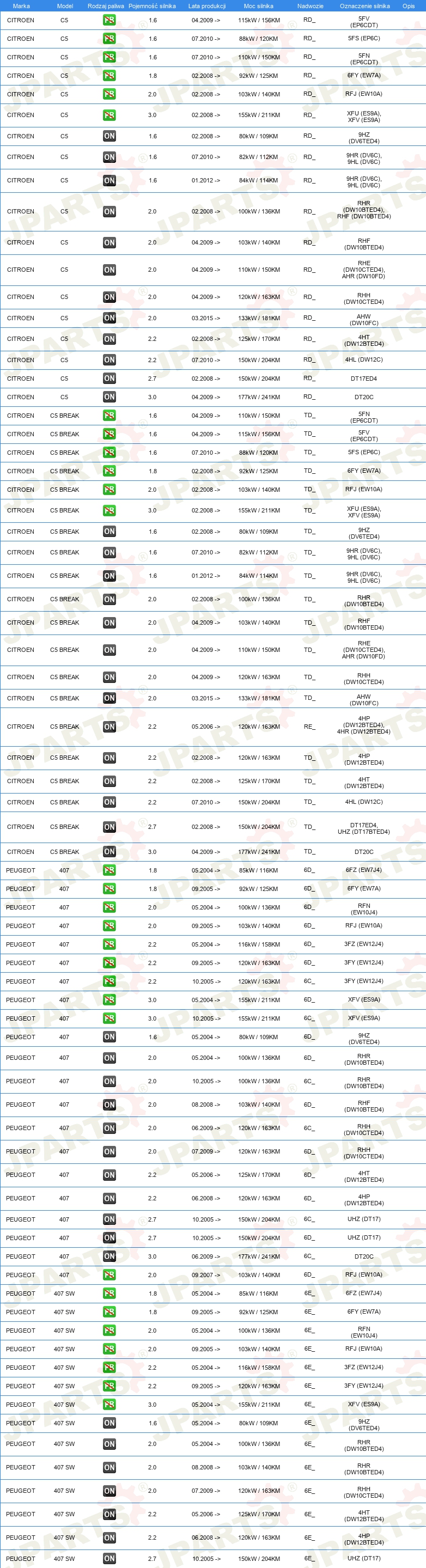Click the PB icon in the Peugeot 407 09.2007 row

tap(109, 1275)
